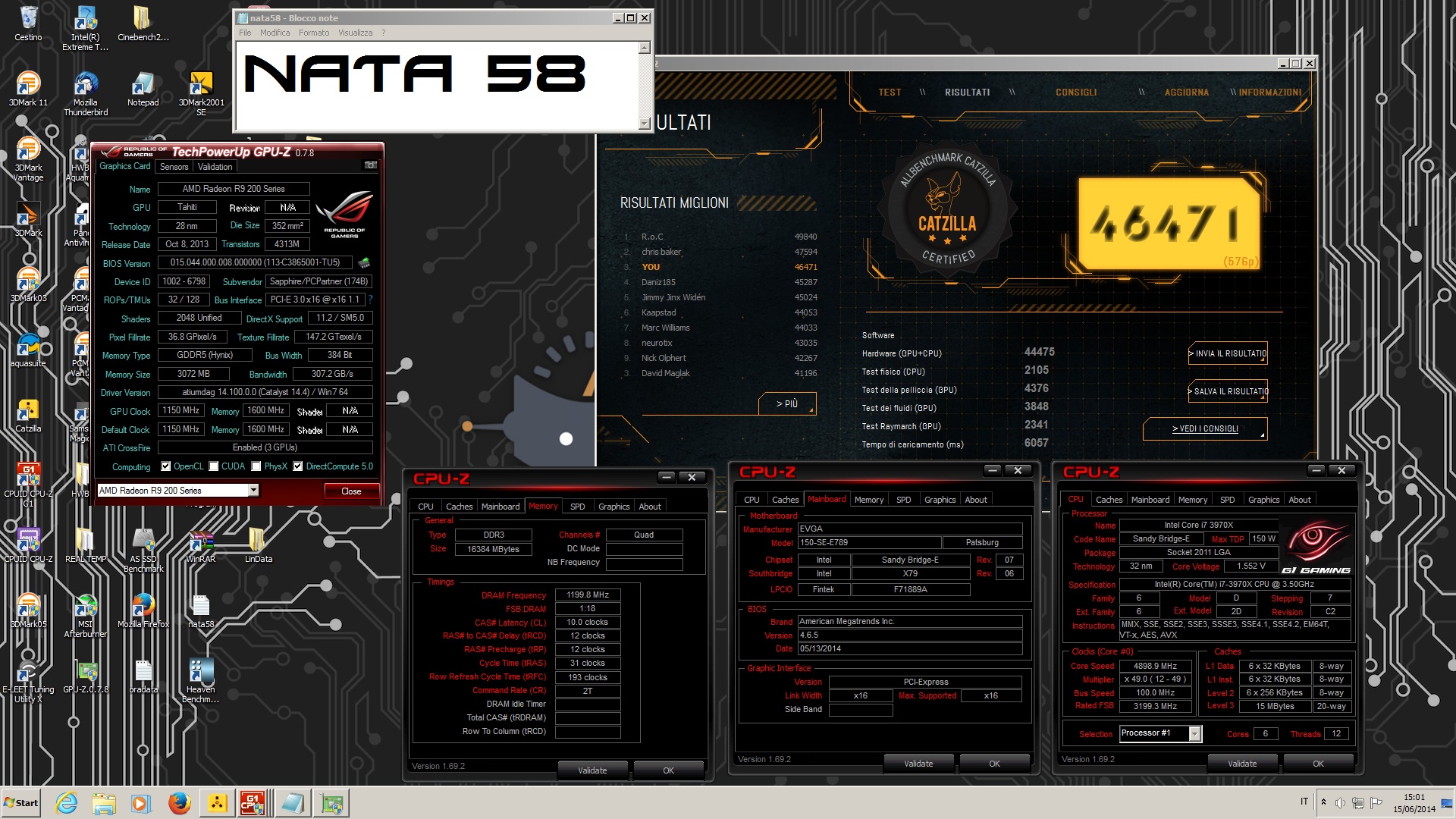
Task: Select chris baker result row
Action: 720,252
